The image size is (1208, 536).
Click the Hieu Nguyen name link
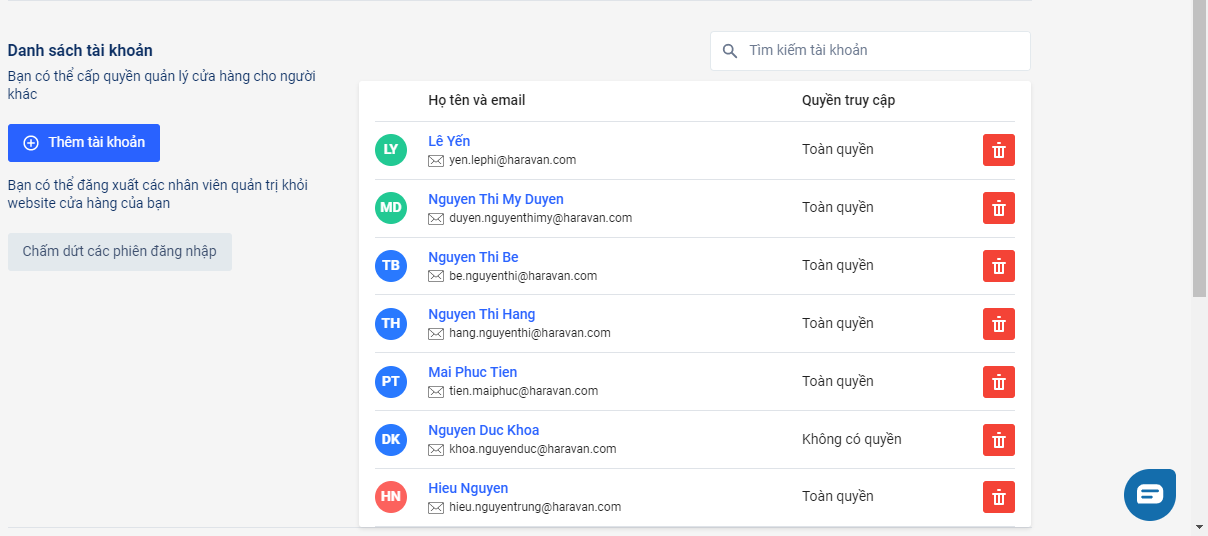pyautogui.click(x=468, y=488)
